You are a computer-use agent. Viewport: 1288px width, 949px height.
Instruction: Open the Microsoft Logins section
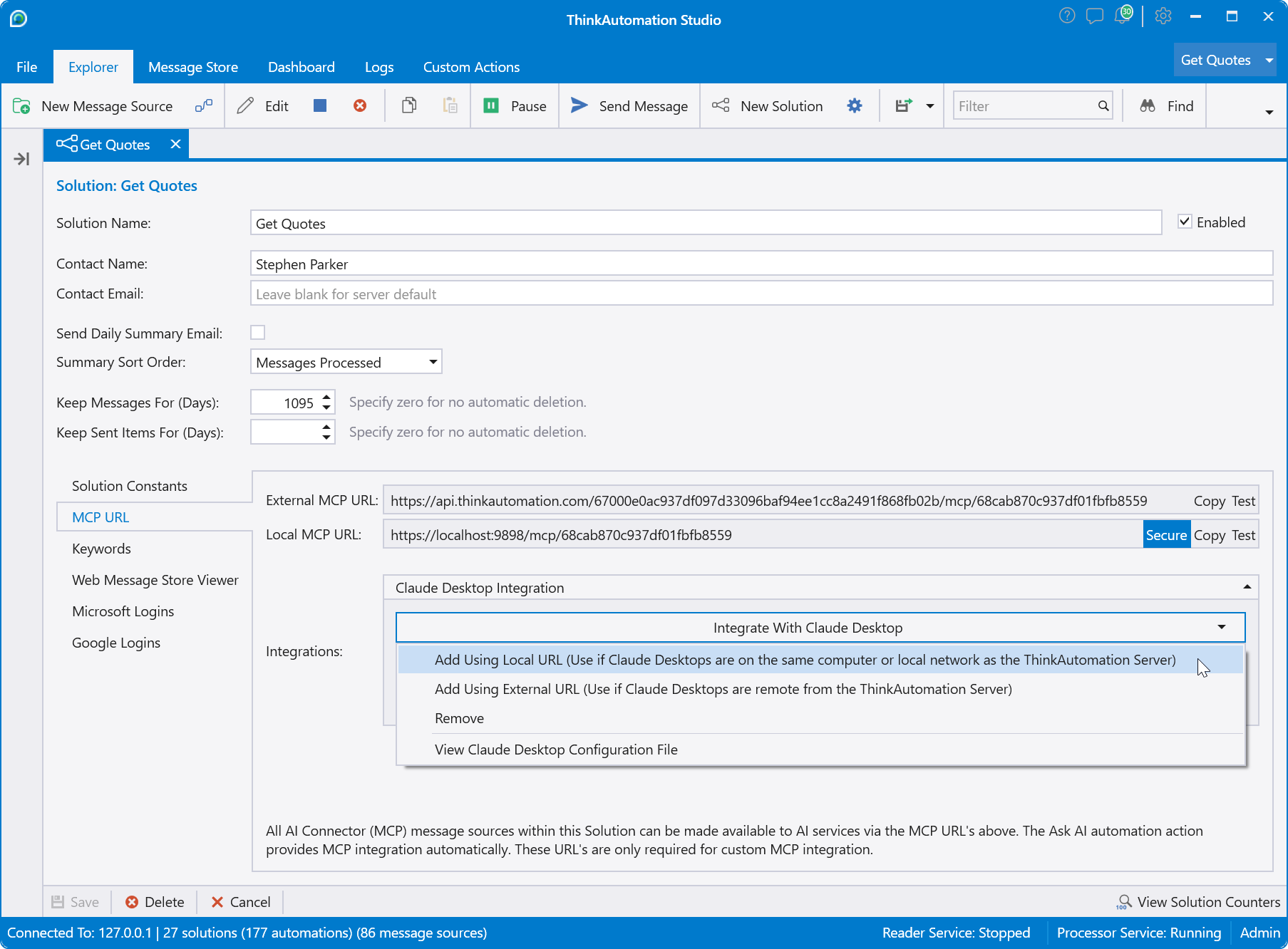click(123, 611)
